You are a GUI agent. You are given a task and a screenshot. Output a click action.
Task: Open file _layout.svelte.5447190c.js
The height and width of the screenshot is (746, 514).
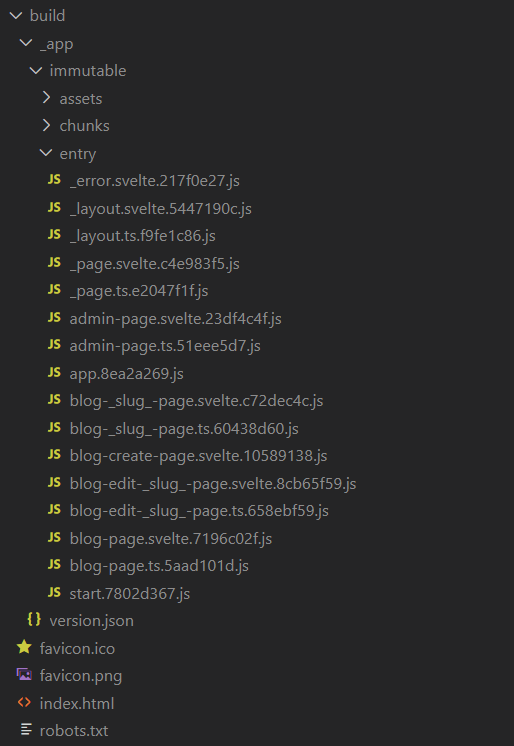[161, 208]
